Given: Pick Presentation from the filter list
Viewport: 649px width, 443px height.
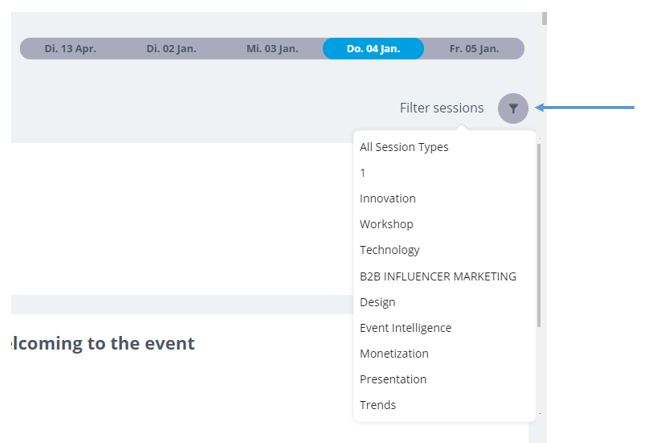Looking at the screenshot, I should [393, 379].
